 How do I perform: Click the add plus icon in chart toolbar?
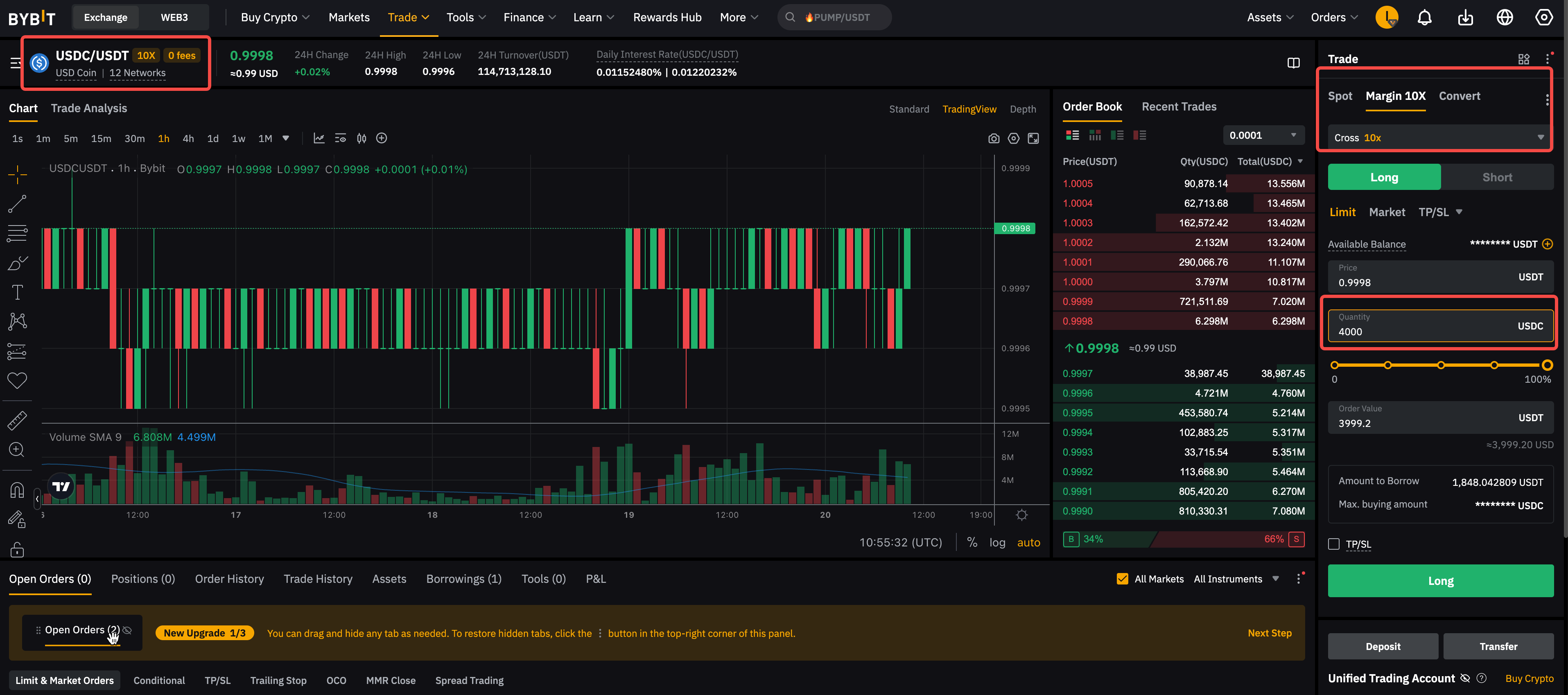pos(382,138)
